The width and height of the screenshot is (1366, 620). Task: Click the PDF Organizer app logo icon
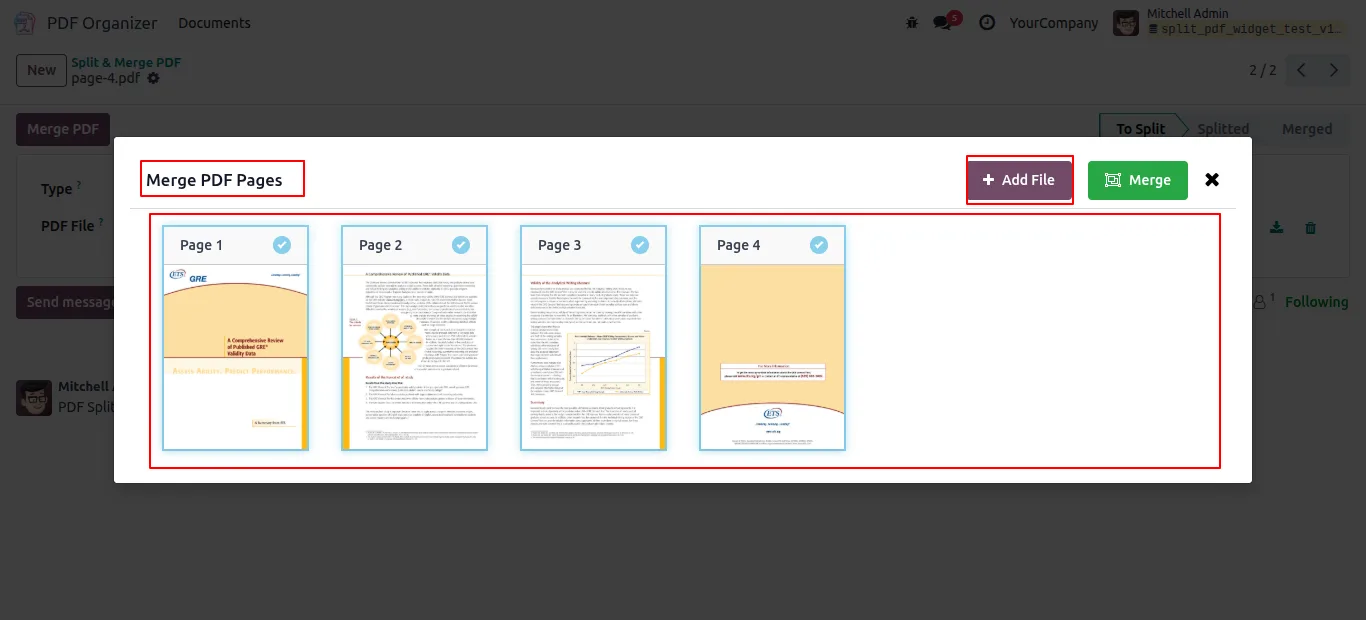26,22
